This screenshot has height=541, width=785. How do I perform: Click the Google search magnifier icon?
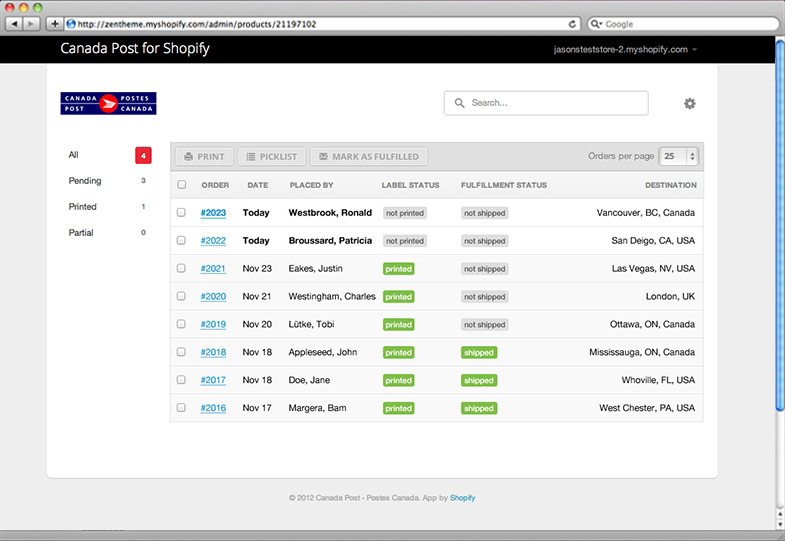point(595,24)
